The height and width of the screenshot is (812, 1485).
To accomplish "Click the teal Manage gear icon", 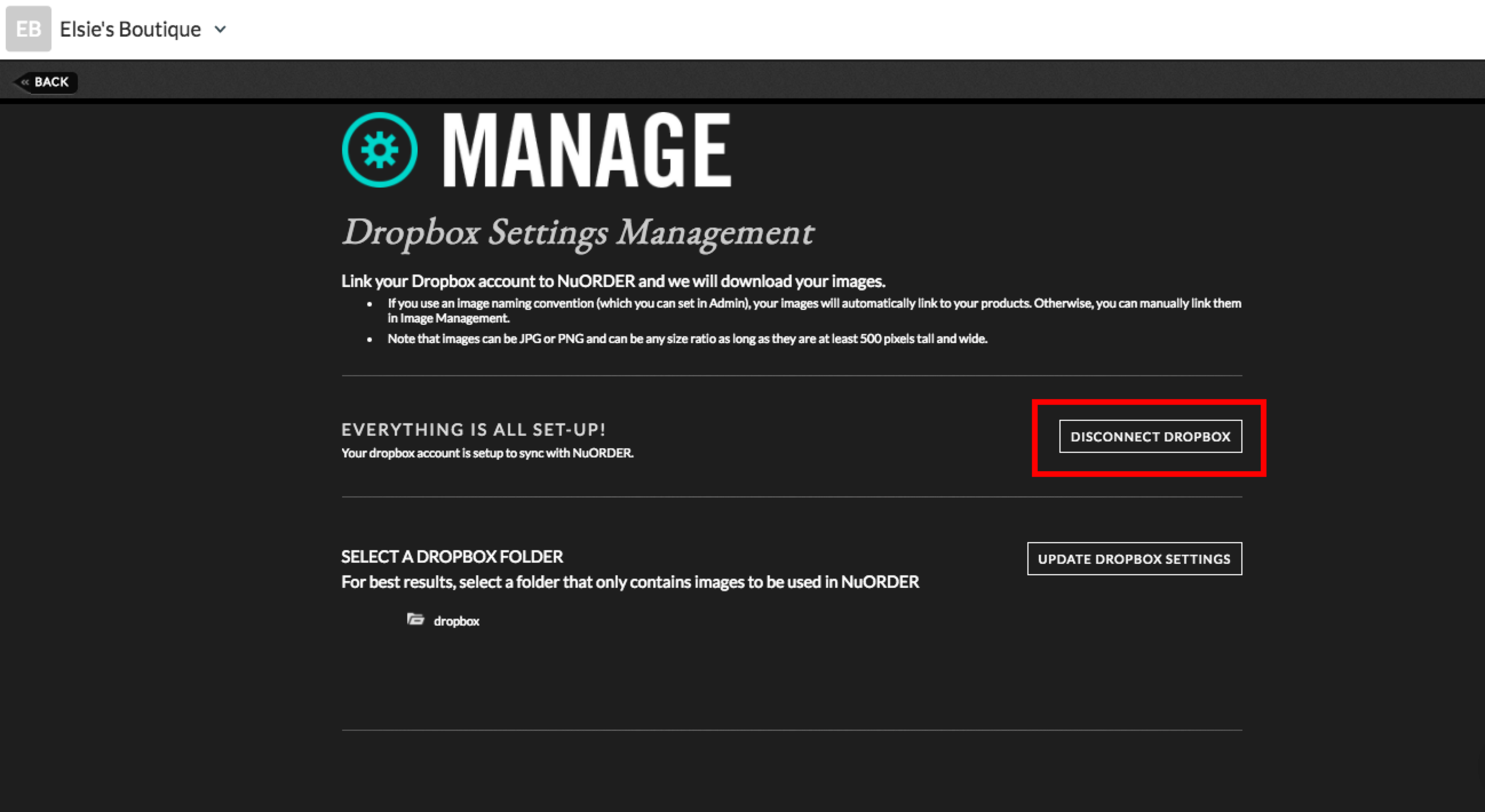I will click(379, 150).
